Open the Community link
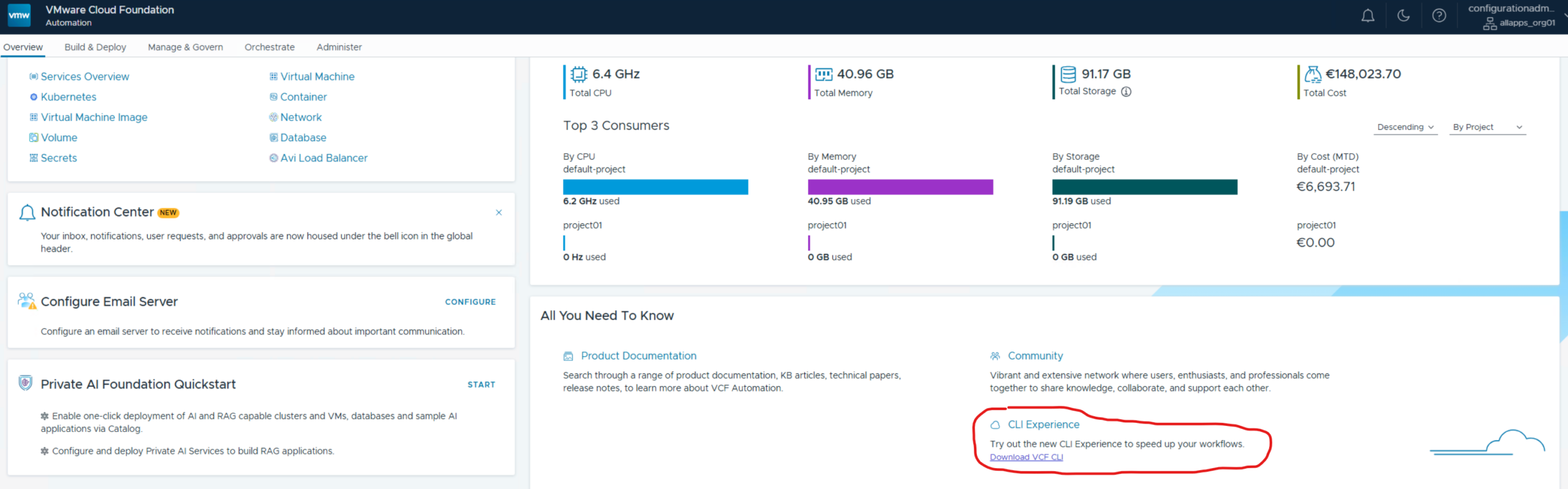The height and width of the screenshot is (489, 1568). (x=1035, y=356)
